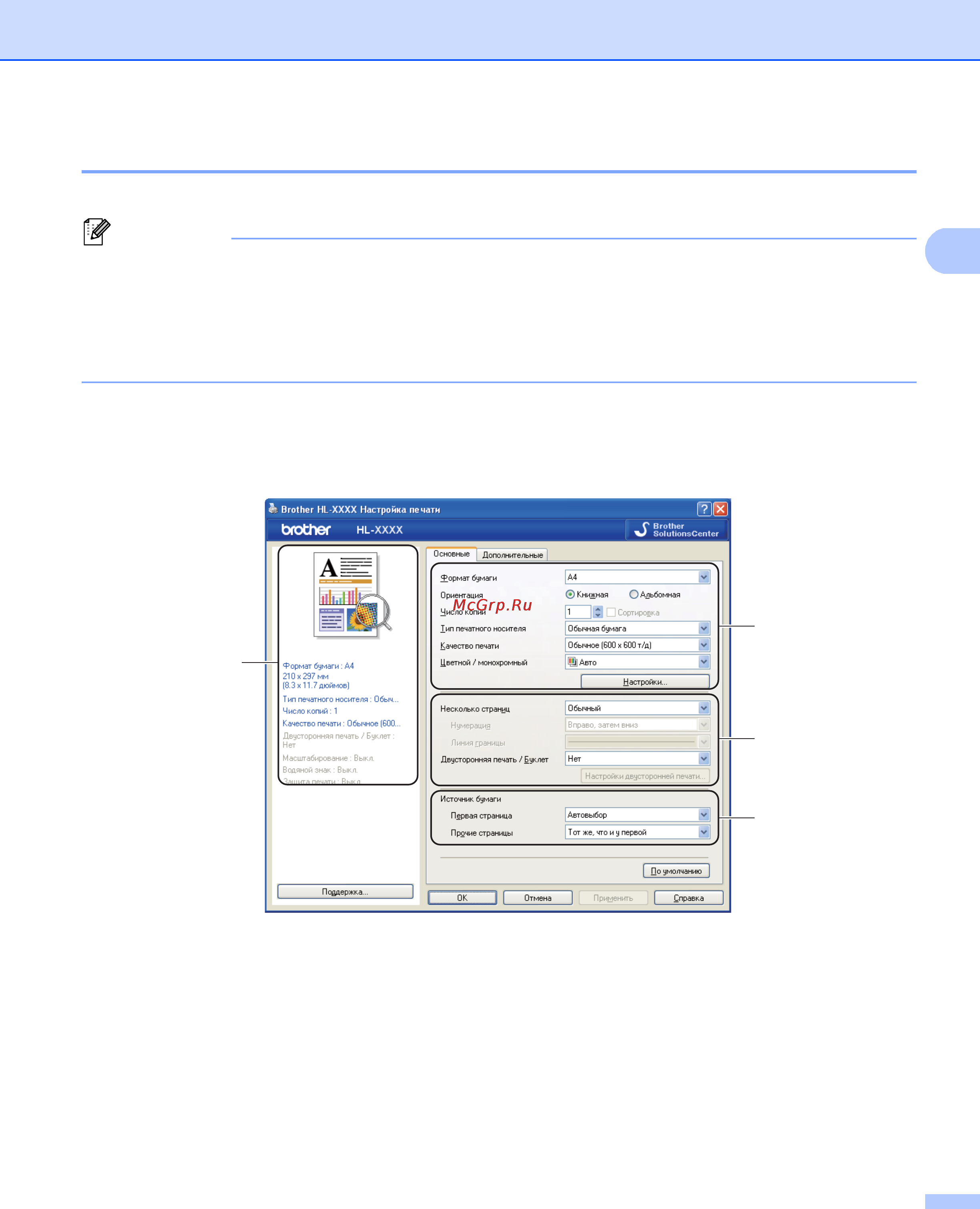Click the Настройки... button
Screen dimensions: 980x1209
coord(645,682)
